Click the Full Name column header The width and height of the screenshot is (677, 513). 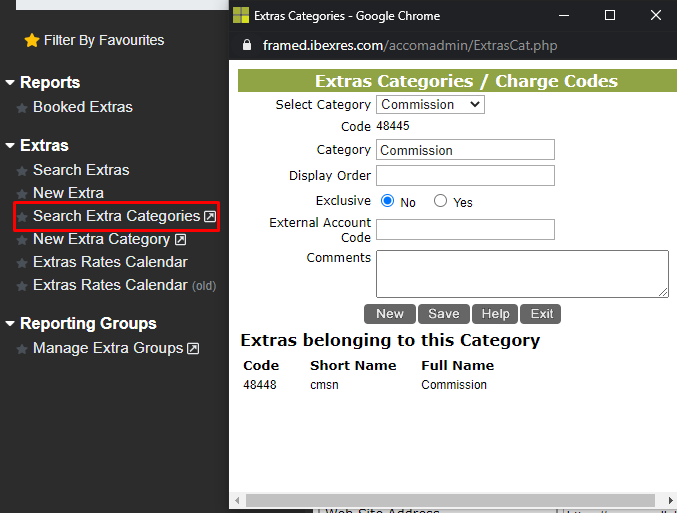[x=458, y=365]
